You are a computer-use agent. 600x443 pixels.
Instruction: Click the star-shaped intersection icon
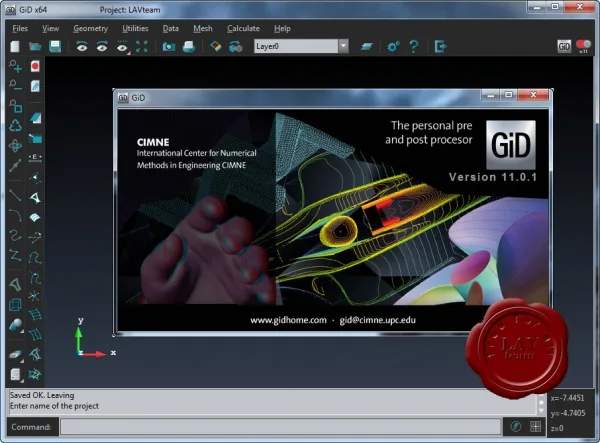pos(35,296)
